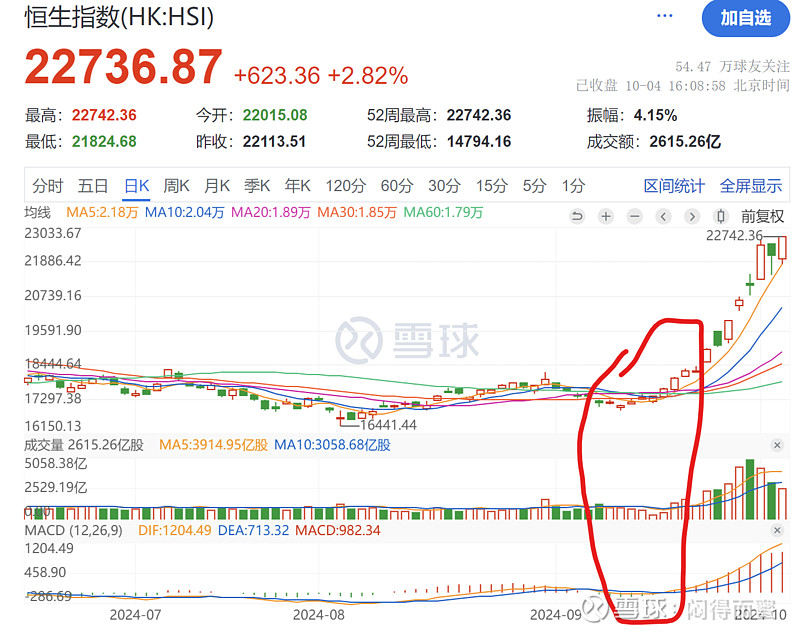
Task: Click the 加自选 add-to-watchlist button
Action: pyautogui.click(x=746, y=19)
